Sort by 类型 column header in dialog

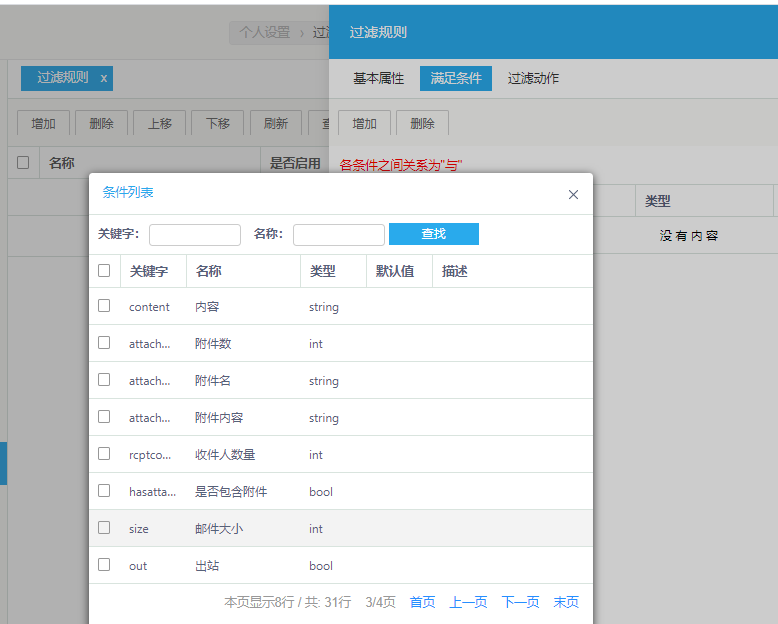tap(322, 271)
